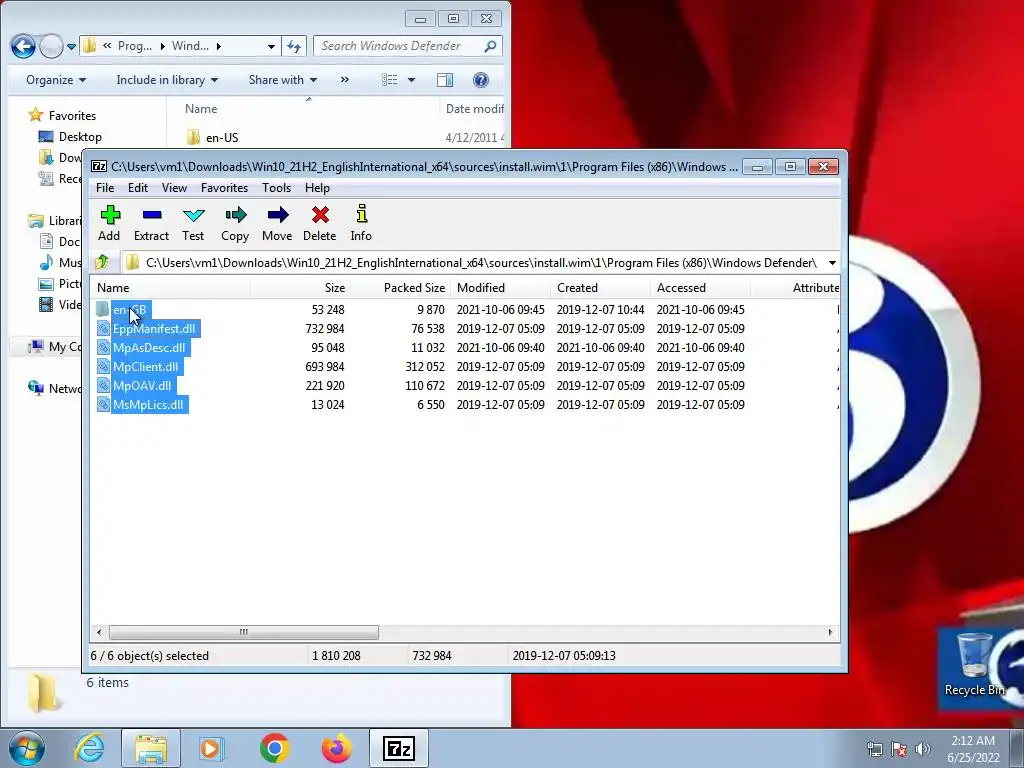Click the Copy toolbar icon in 7-Zip
This screenshot has width=1024, height=768.
pos(235,215)
